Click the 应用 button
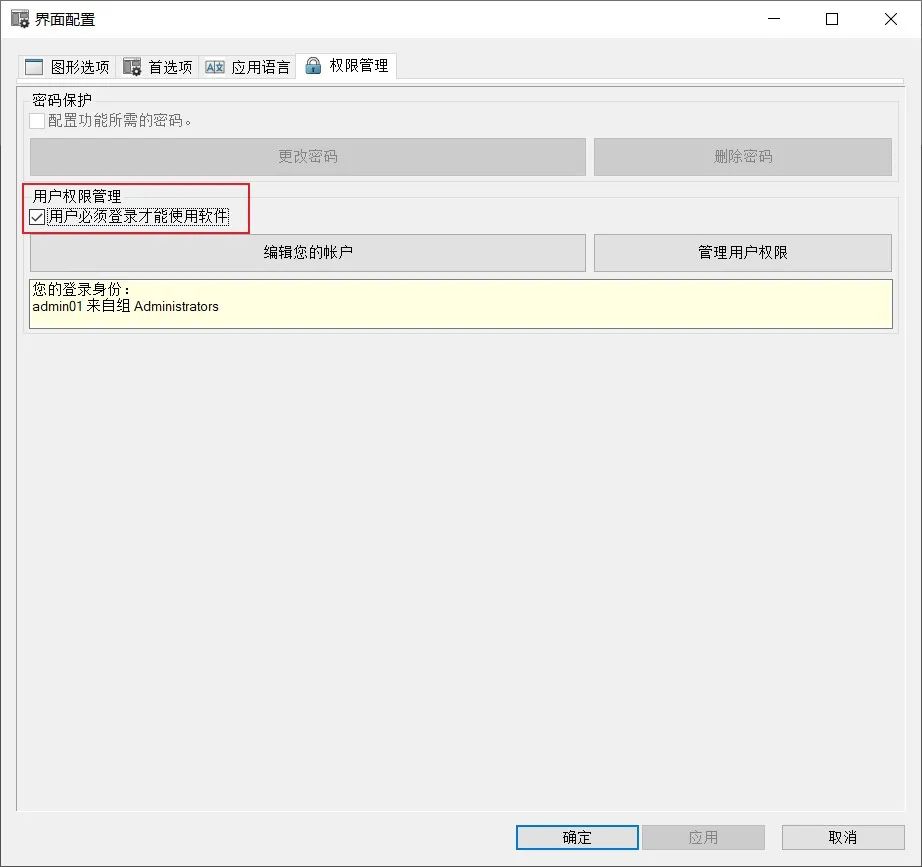 point(704,837)
